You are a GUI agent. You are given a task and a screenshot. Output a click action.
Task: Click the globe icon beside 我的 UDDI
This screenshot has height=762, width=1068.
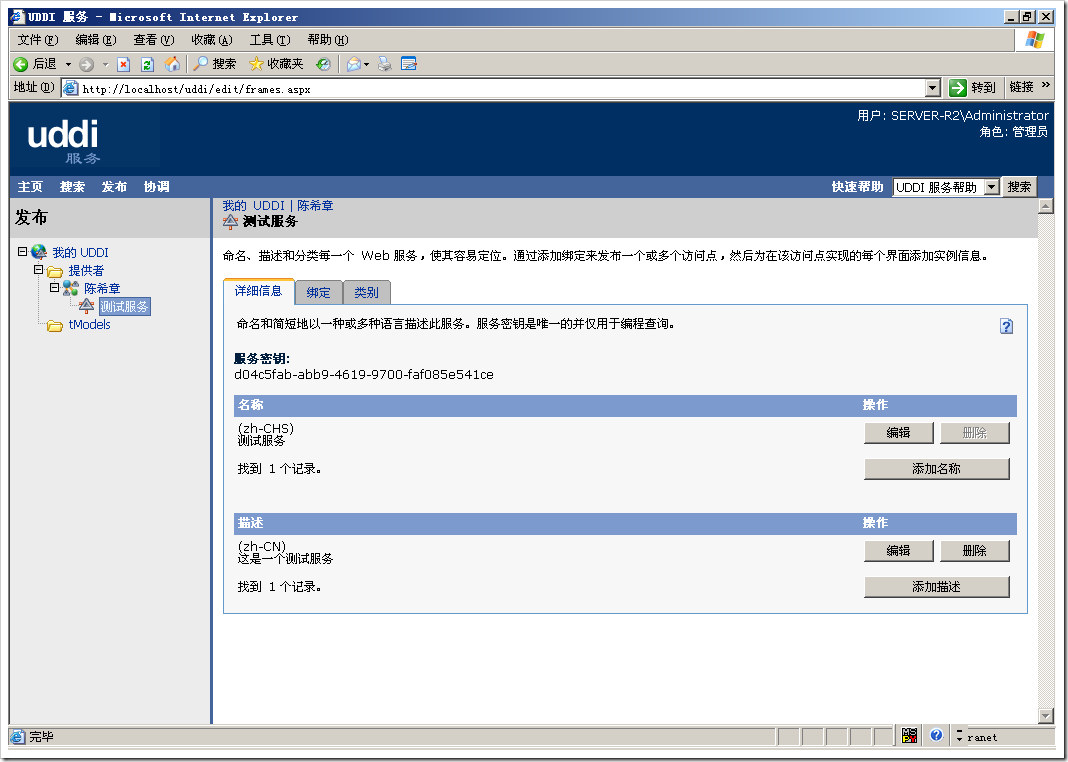click(39, 252)
